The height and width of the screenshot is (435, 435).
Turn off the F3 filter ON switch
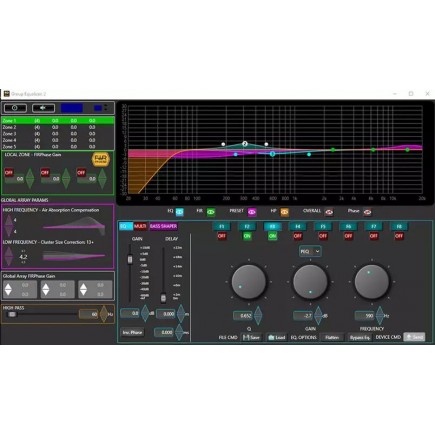tap(272, 236)
